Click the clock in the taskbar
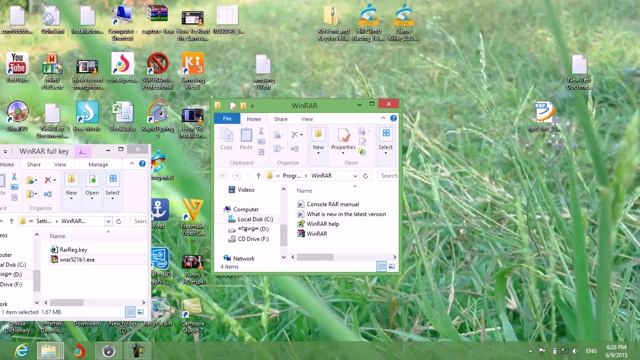 tap(616, 351)
